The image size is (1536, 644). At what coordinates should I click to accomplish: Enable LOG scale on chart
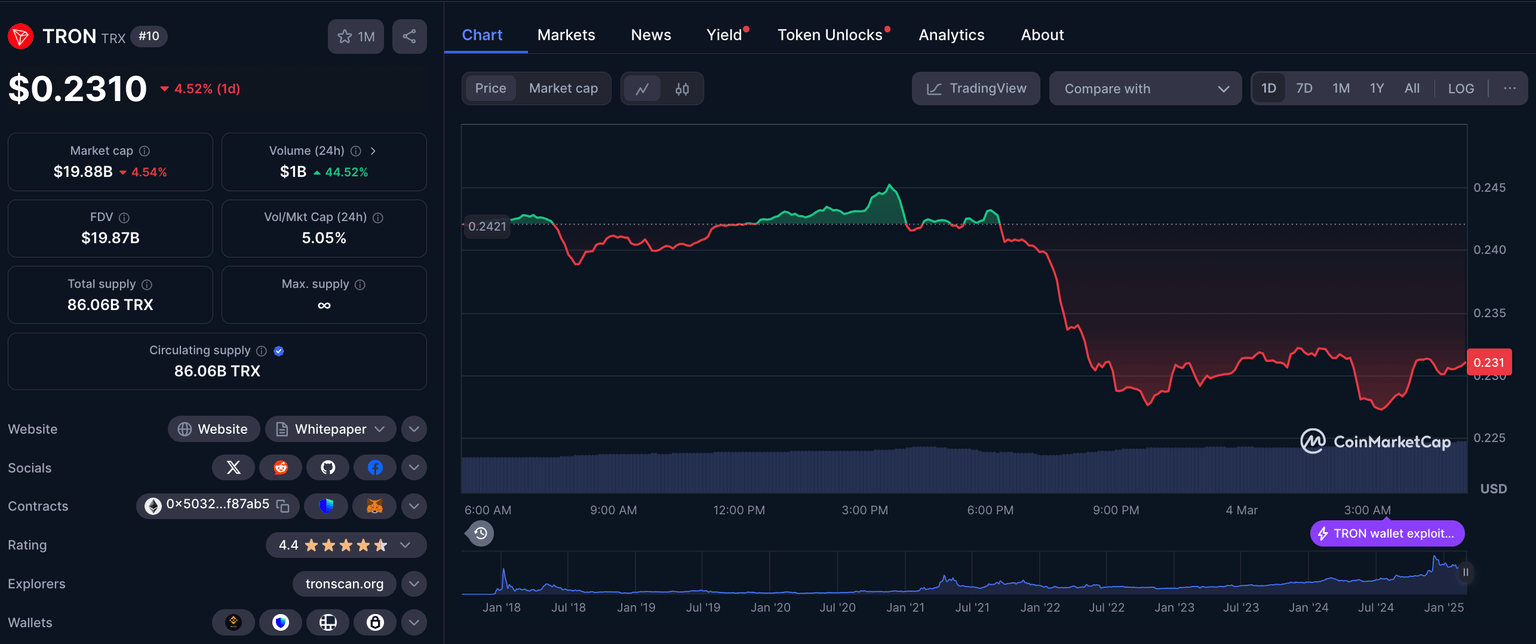click(x=1460, y=89)
